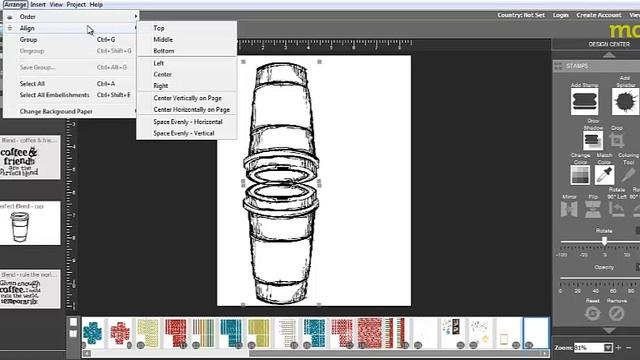Adjust the Rotate slider handle
640x360 pixels.
(x=604, y=241)
